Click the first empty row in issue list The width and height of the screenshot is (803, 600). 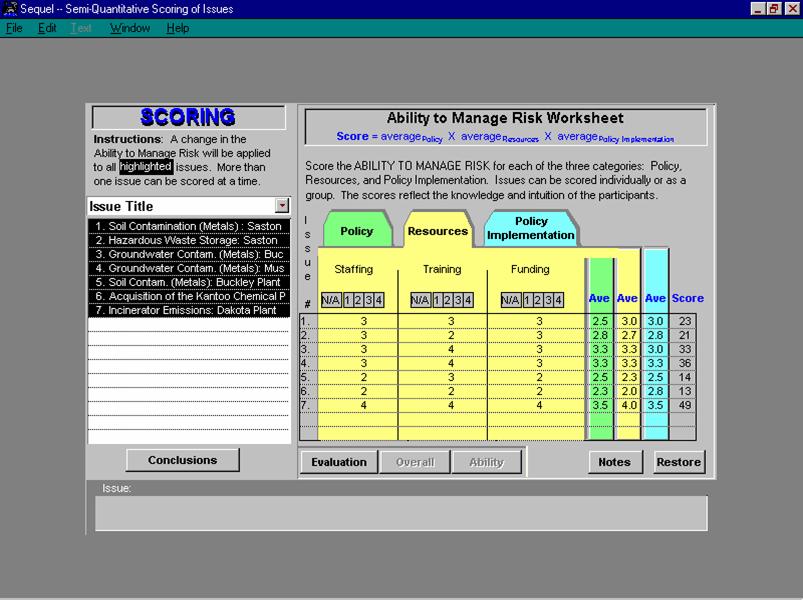click(189, 324)
